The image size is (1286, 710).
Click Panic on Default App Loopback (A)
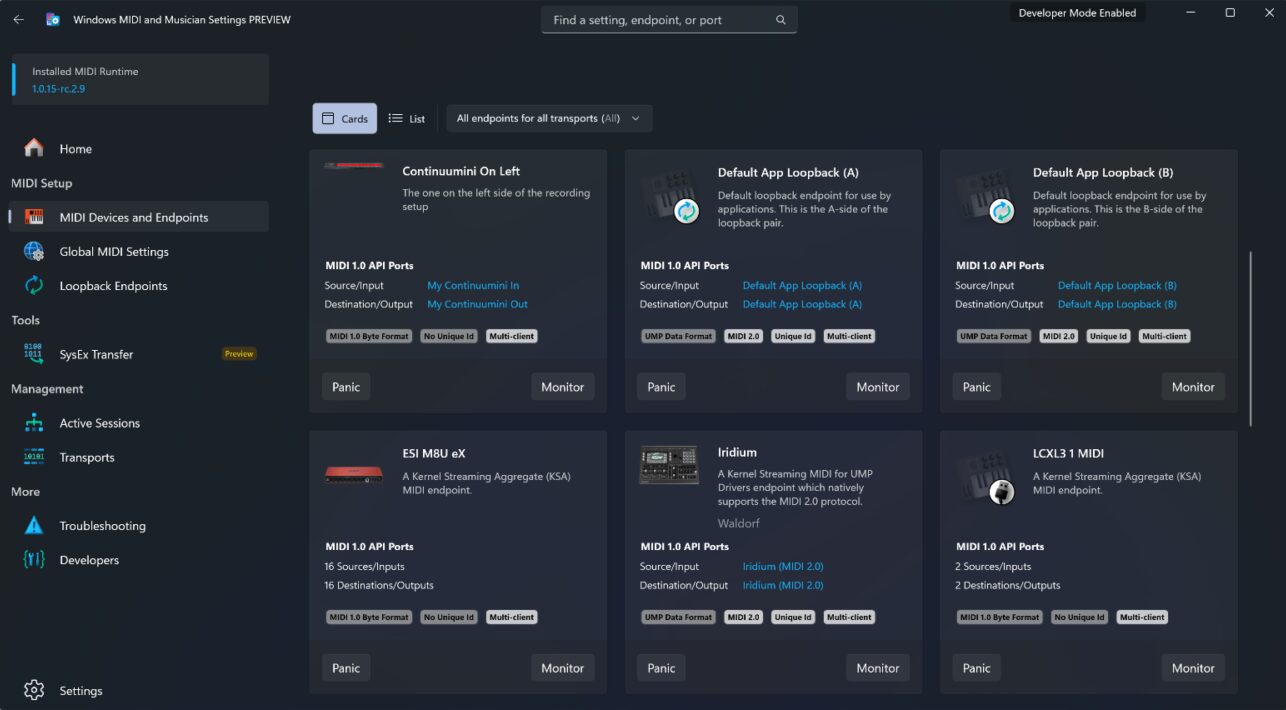click(x=661, y=387)
